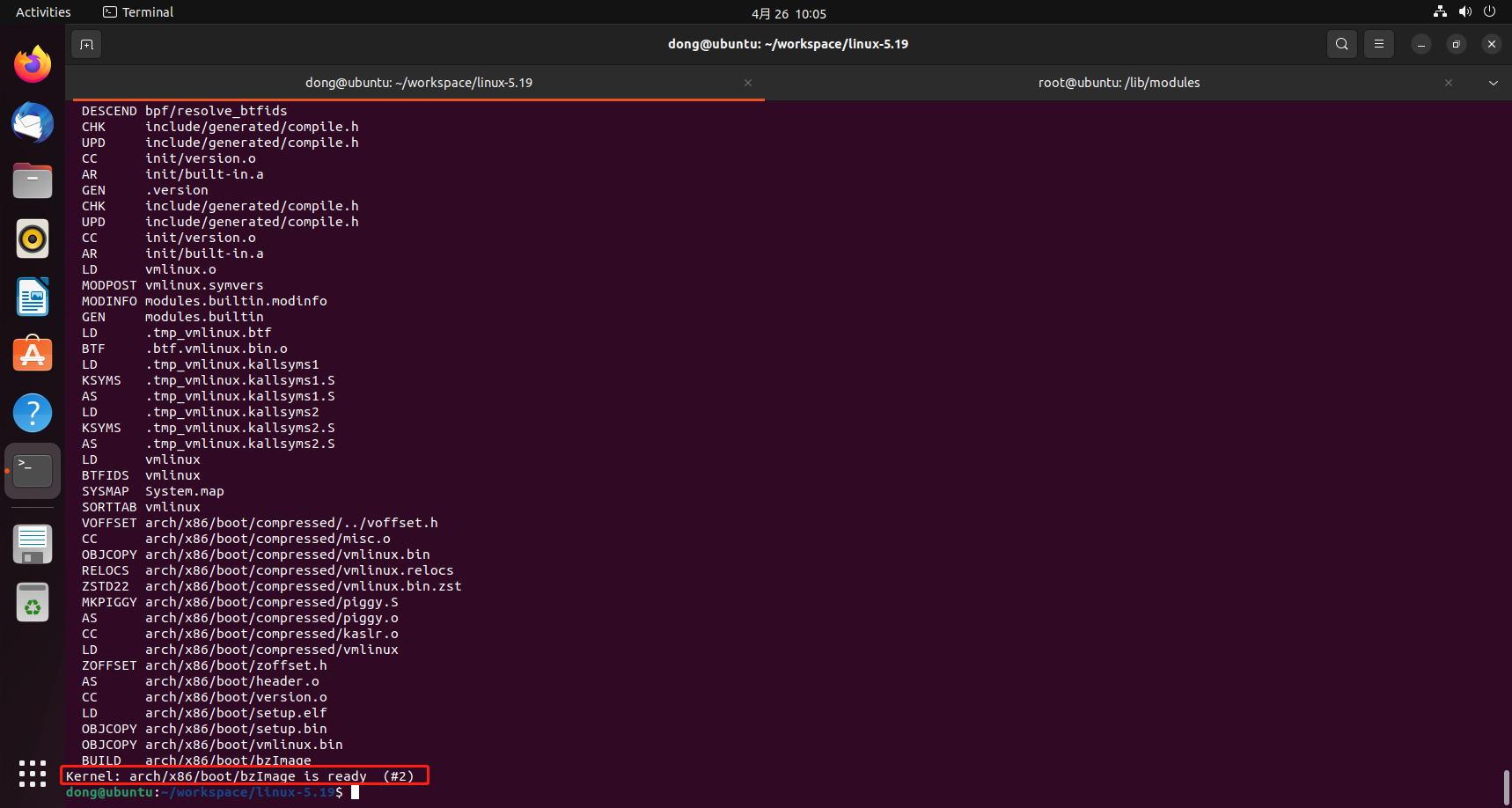Image resolution: width=1512 pixels, height=808 pixels.
Task: Click the 'CC arch/x86/boot/compressed/kaslr.o' line
Action: [x=239, y=634]
